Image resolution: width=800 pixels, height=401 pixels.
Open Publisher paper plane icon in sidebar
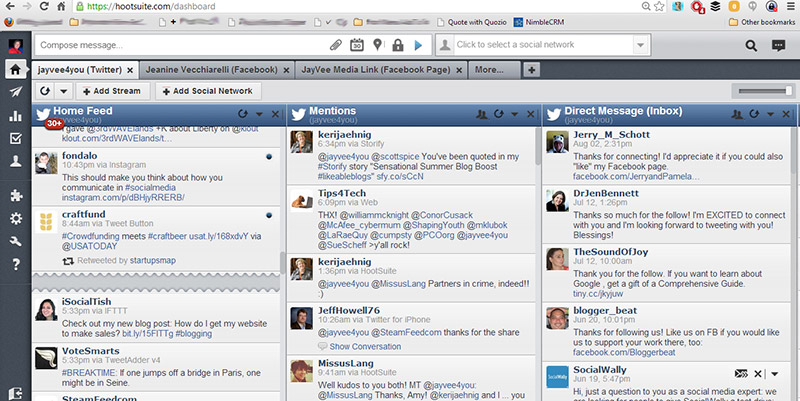click(16, 92)
